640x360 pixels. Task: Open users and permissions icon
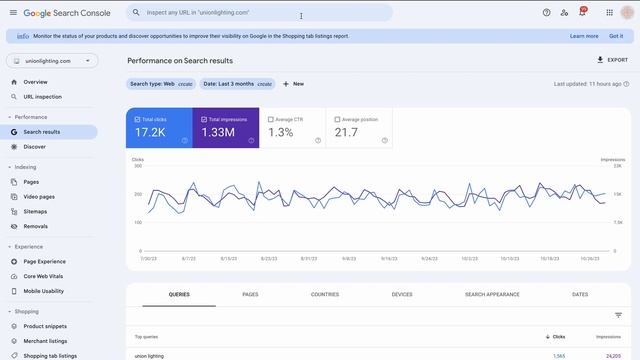click(564, 13)
